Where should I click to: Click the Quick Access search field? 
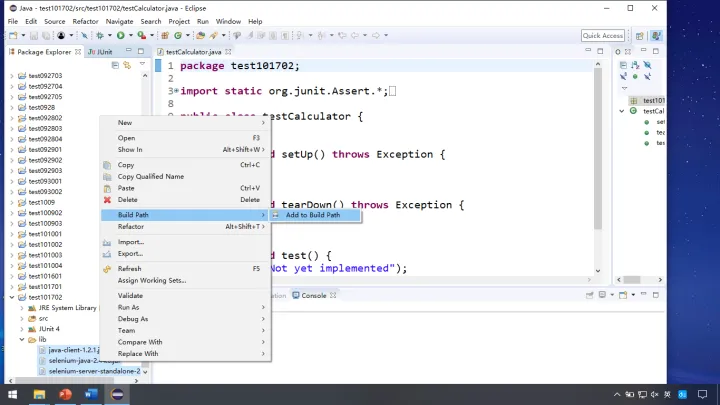pos(602,36)
